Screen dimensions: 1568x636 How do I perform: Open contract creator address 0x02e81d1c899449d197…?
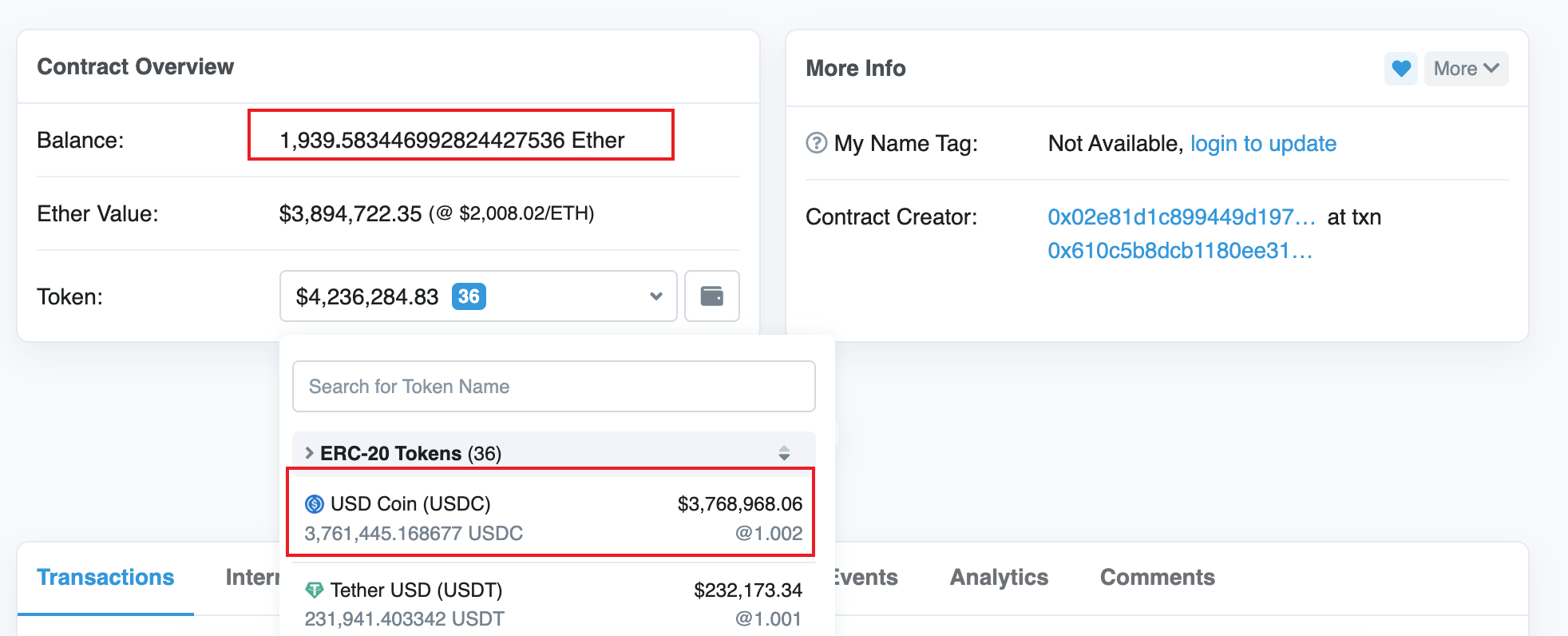[x=1182, y=217]
